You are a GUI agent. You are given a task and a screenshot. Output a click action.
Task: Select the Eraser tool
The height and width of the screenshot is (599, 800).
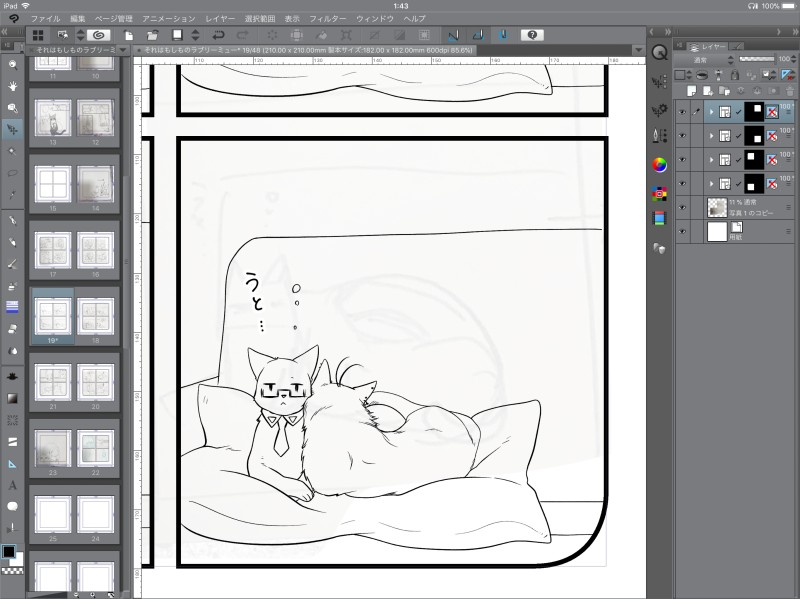[13, 329]
